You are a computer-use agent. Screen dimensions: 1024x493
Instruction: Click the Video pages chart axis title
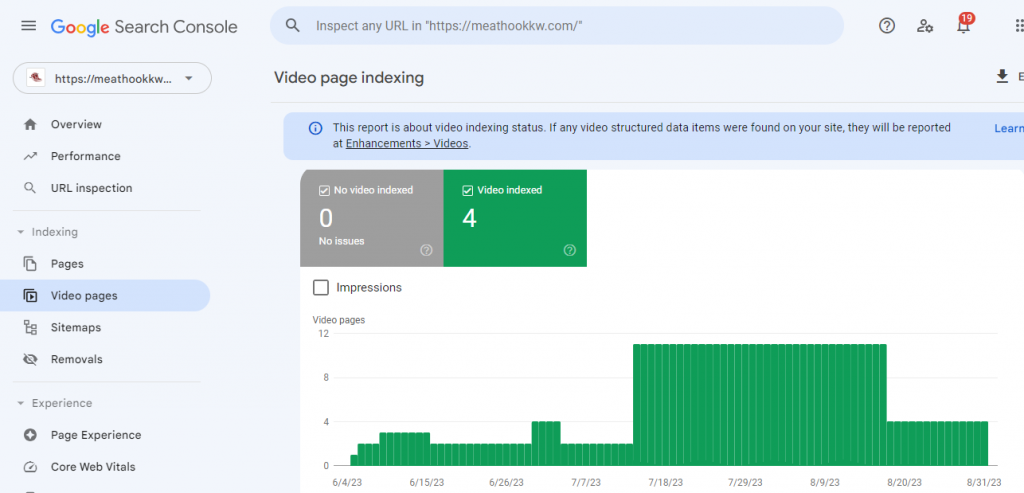click(x=339, y=320)
